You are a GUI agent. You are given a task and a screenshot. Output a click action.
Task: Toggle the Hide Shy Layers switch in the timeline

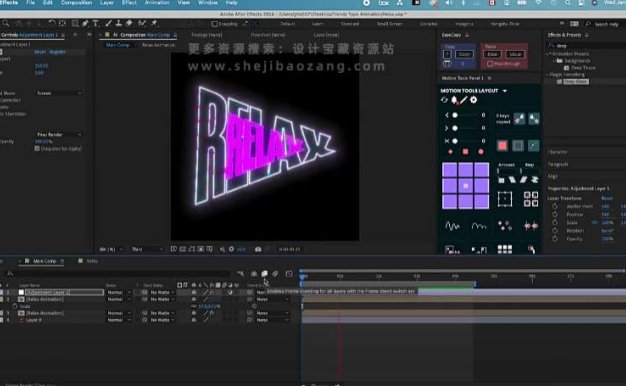click(x=254, y=273)
